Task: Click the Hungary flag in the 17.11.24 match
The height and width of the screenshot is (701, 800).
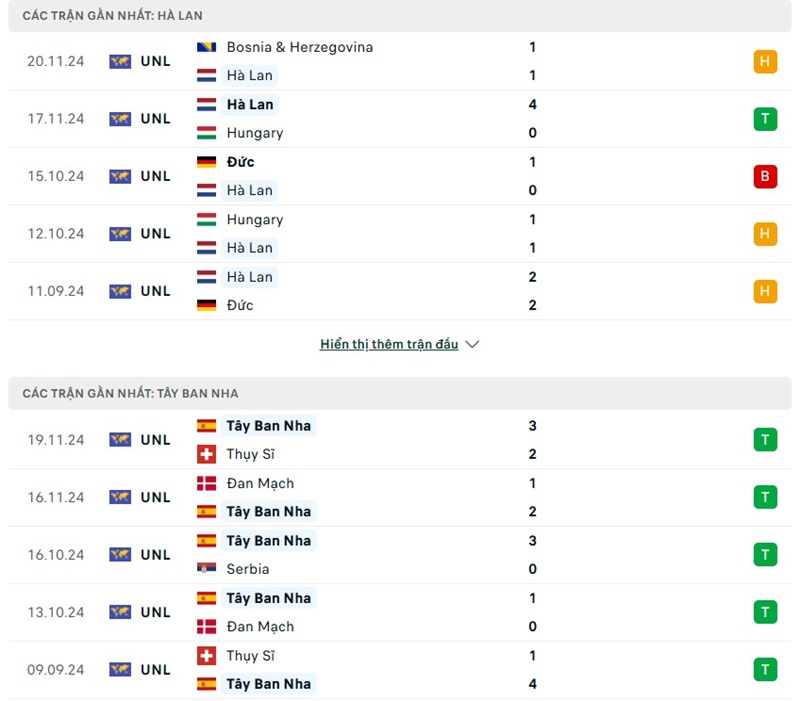Action: click(x=207, y=133)
